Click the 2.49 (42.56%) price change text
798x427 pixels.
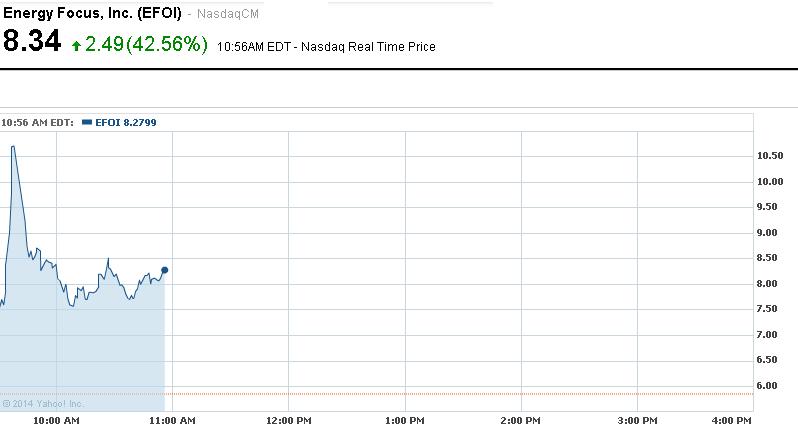point(146,44)
